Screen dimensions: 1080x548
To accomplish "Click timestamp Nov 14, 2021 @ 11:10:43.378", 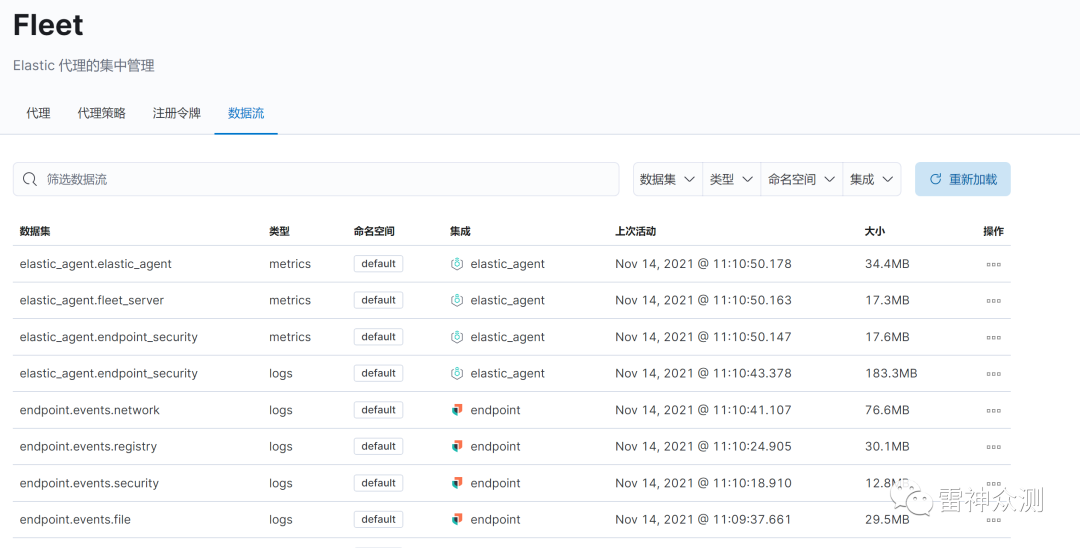I will tap(703, 373).
